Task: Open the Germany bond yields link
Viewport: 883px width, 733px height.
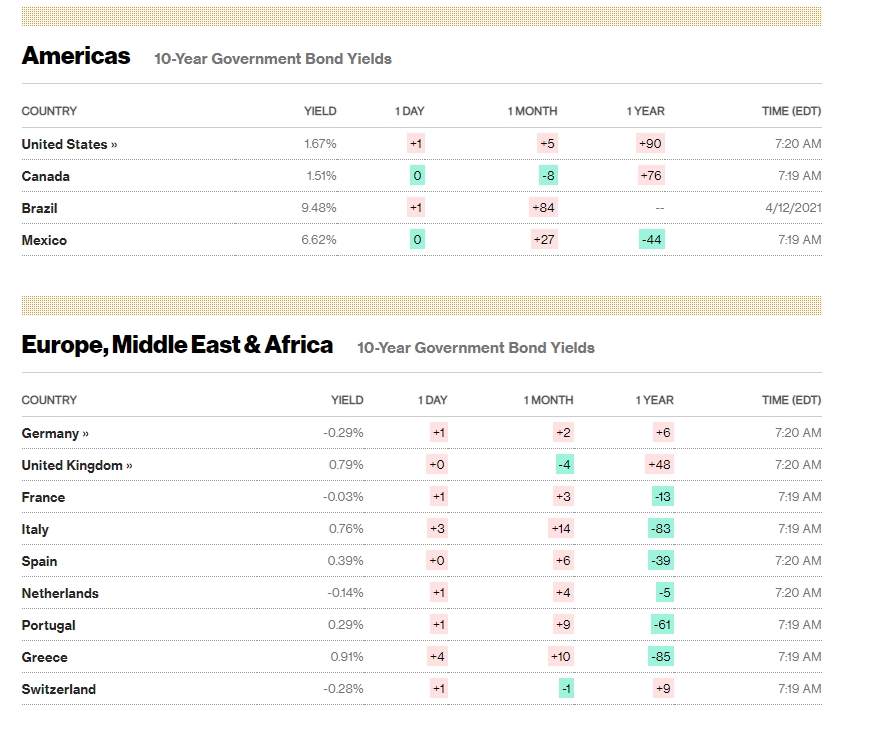Action: coord(55,433)
